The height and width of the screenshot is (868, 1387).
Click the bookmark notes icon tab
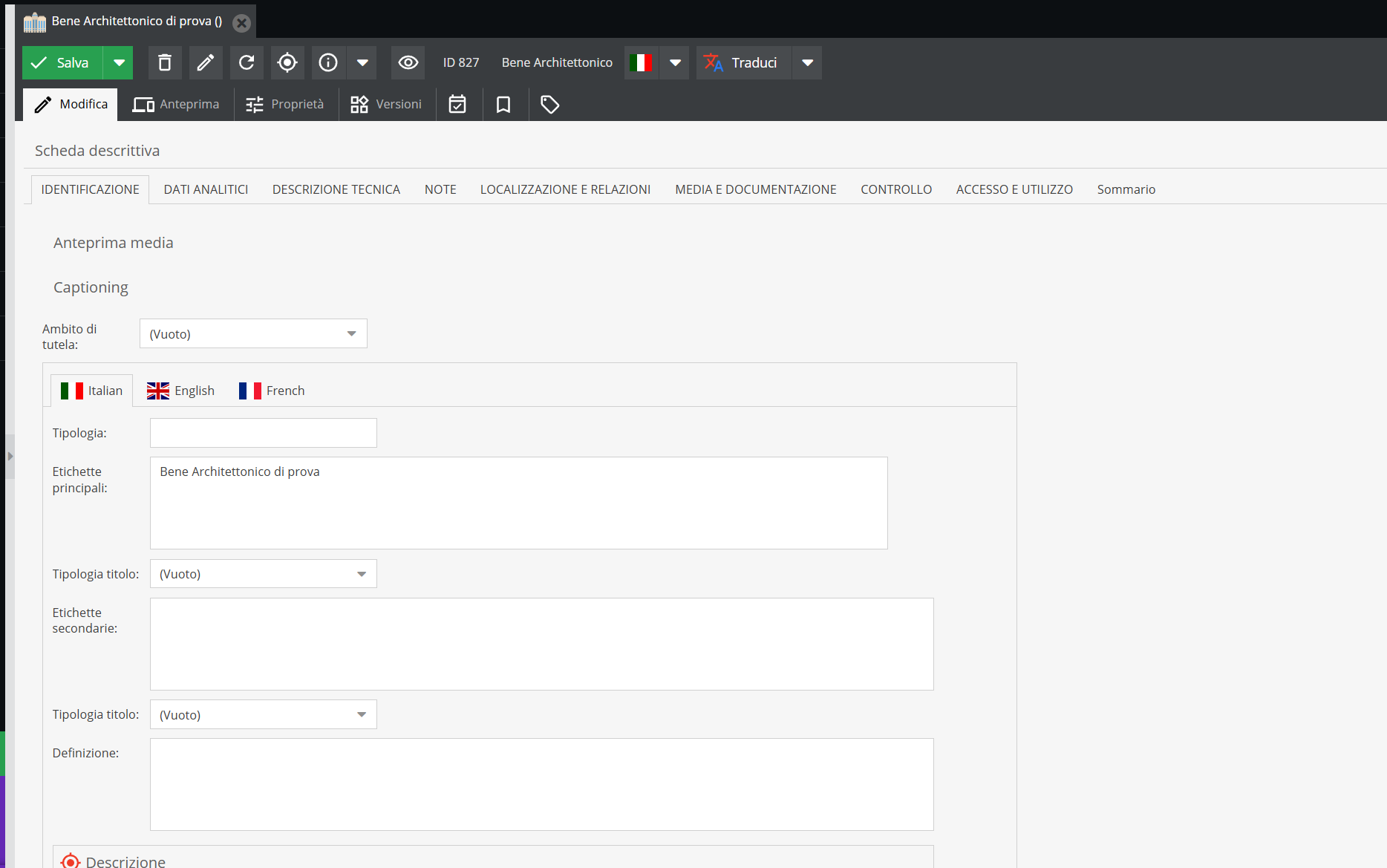click(x=503, y=105)
